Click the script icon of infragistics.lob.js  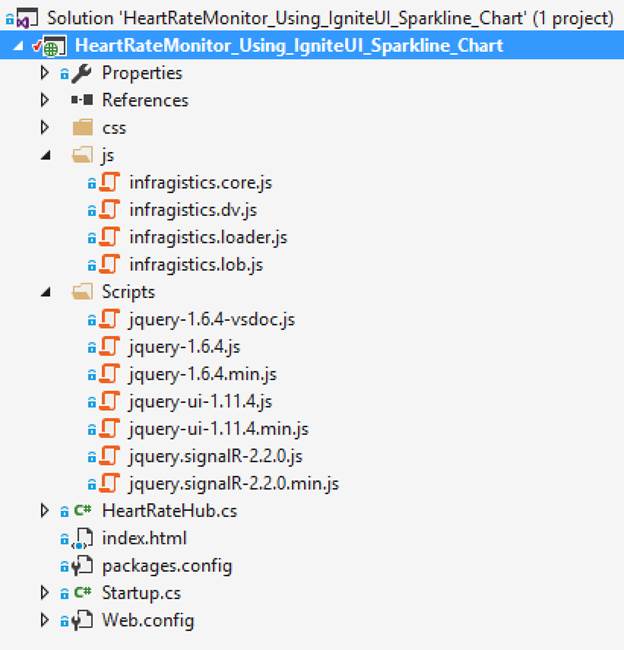[x=109, y=264]
